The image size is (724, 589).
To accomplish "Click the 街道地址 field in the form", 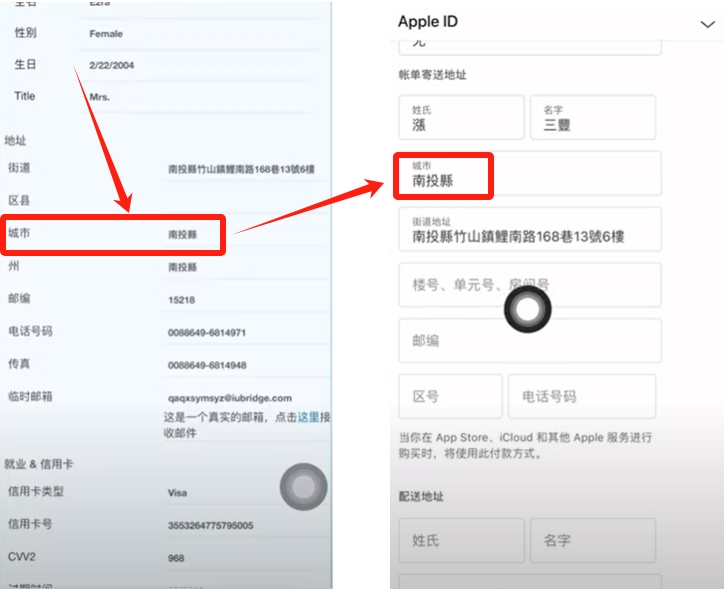I will [529, 230].
